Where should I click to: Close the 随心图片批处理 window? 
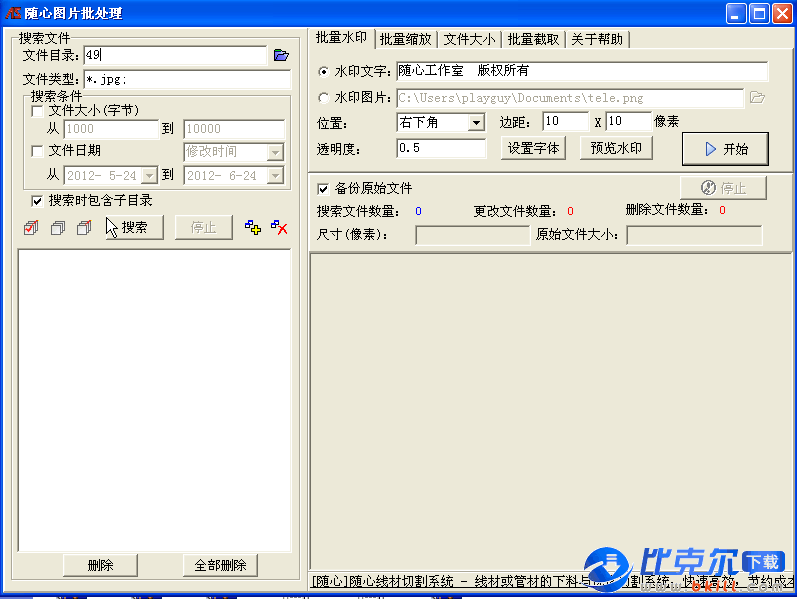(x=782, y=13)
